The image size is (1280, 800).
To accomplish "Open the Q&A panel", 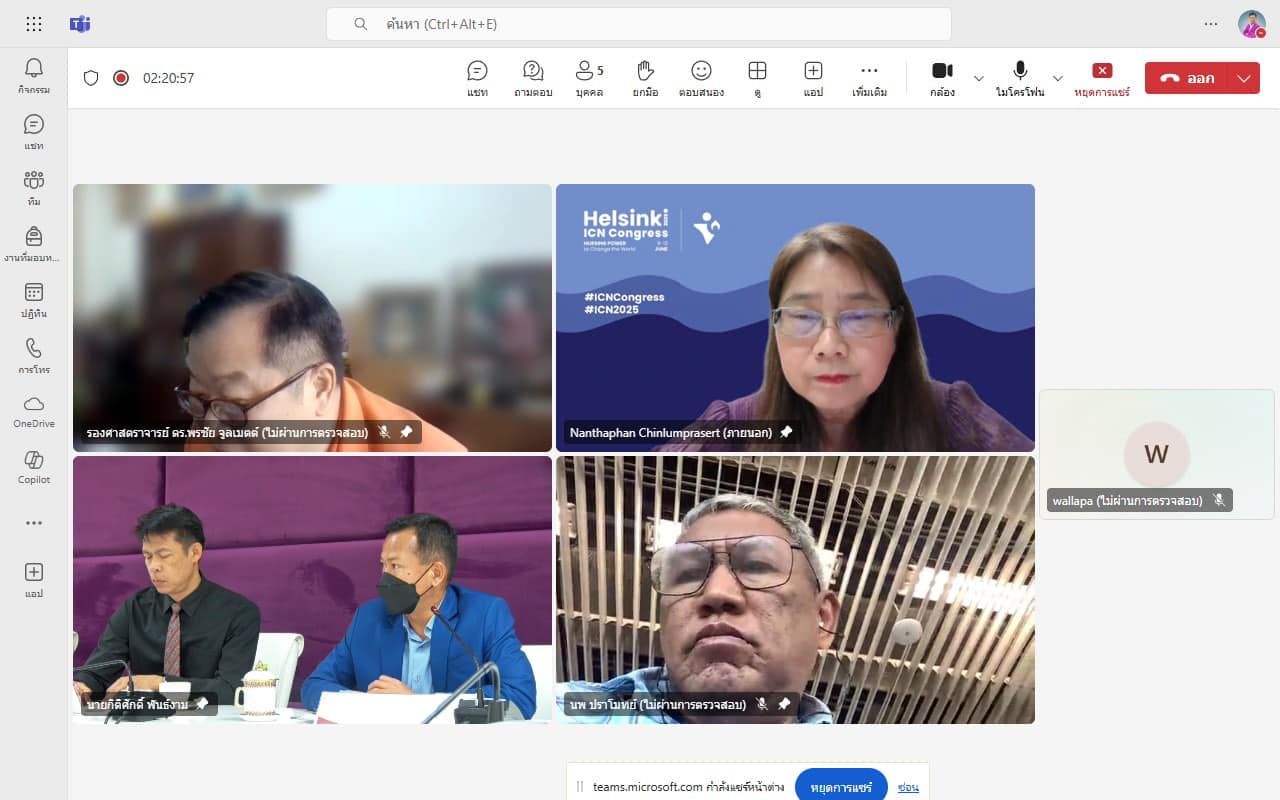I will click(533, 78).
